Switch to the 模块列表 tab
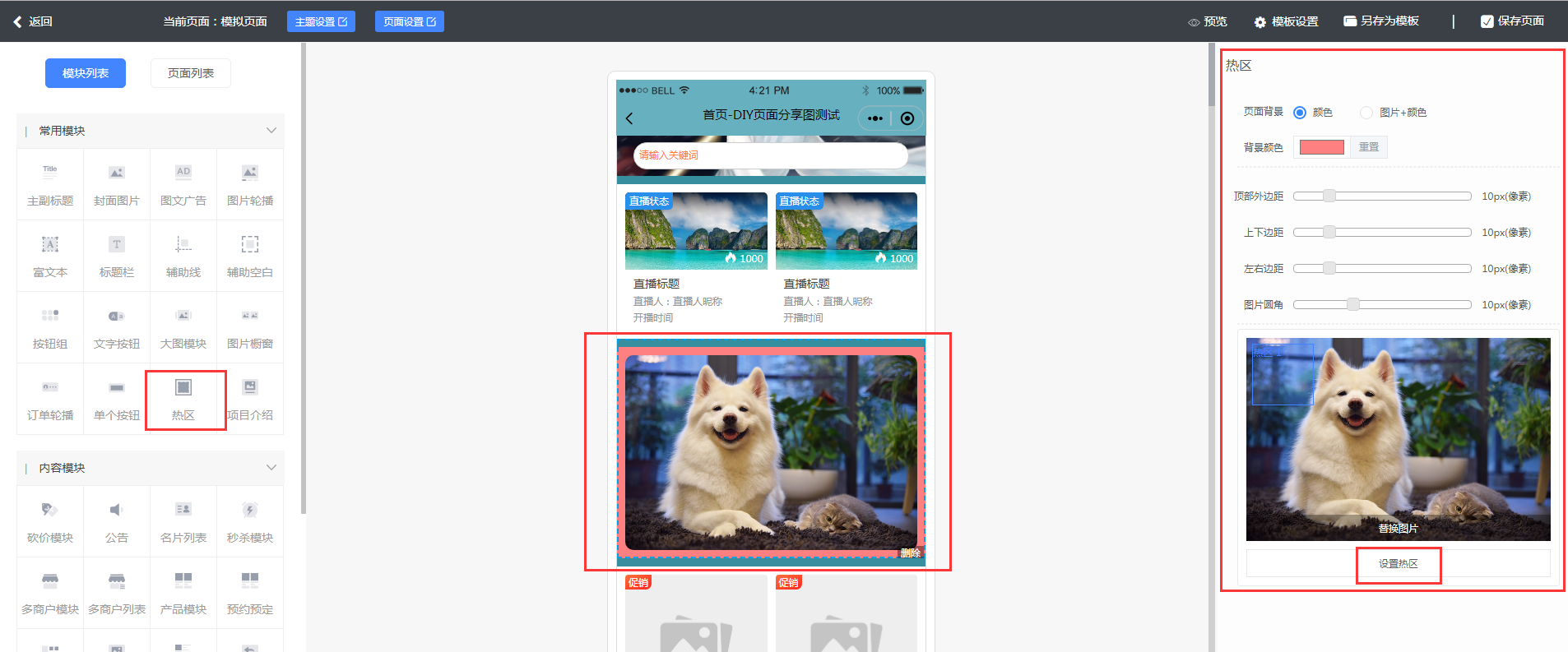 86,73
